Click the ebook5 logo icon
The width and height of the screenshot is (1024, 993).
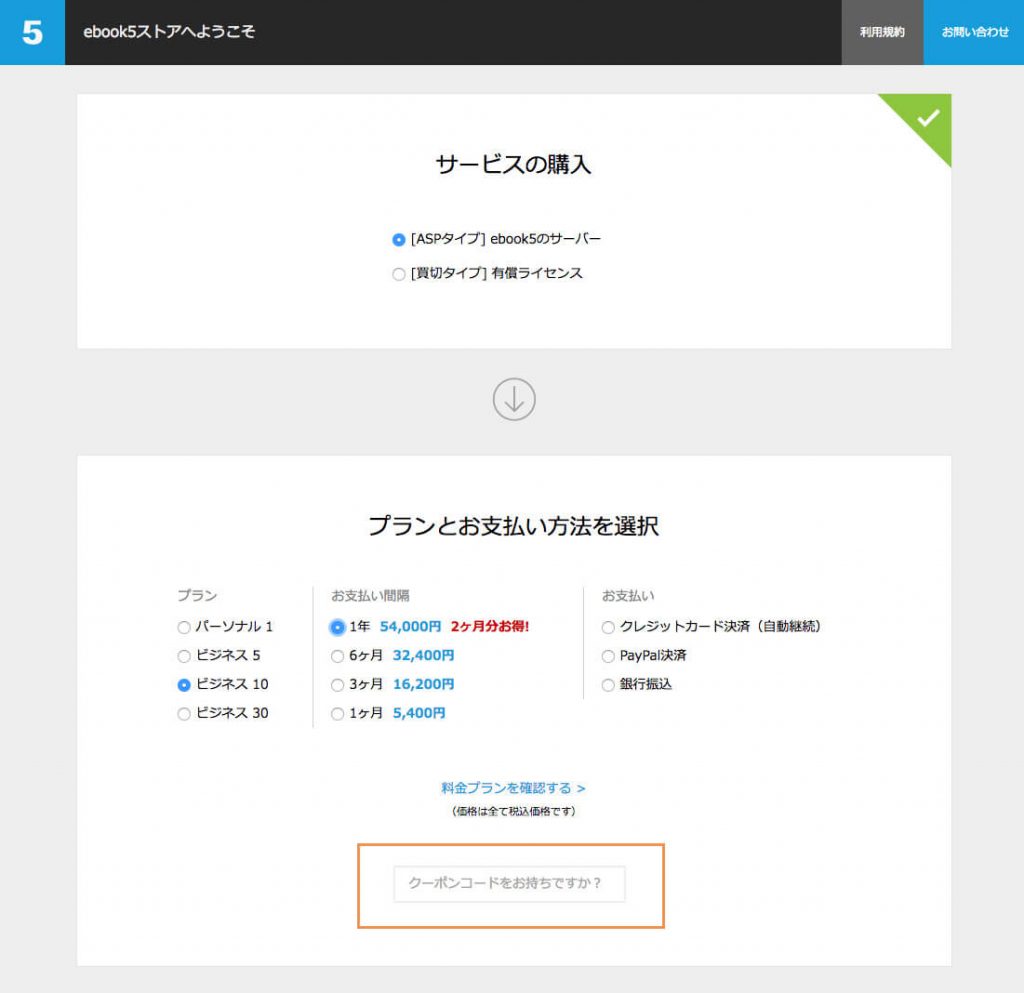(32, 32)
